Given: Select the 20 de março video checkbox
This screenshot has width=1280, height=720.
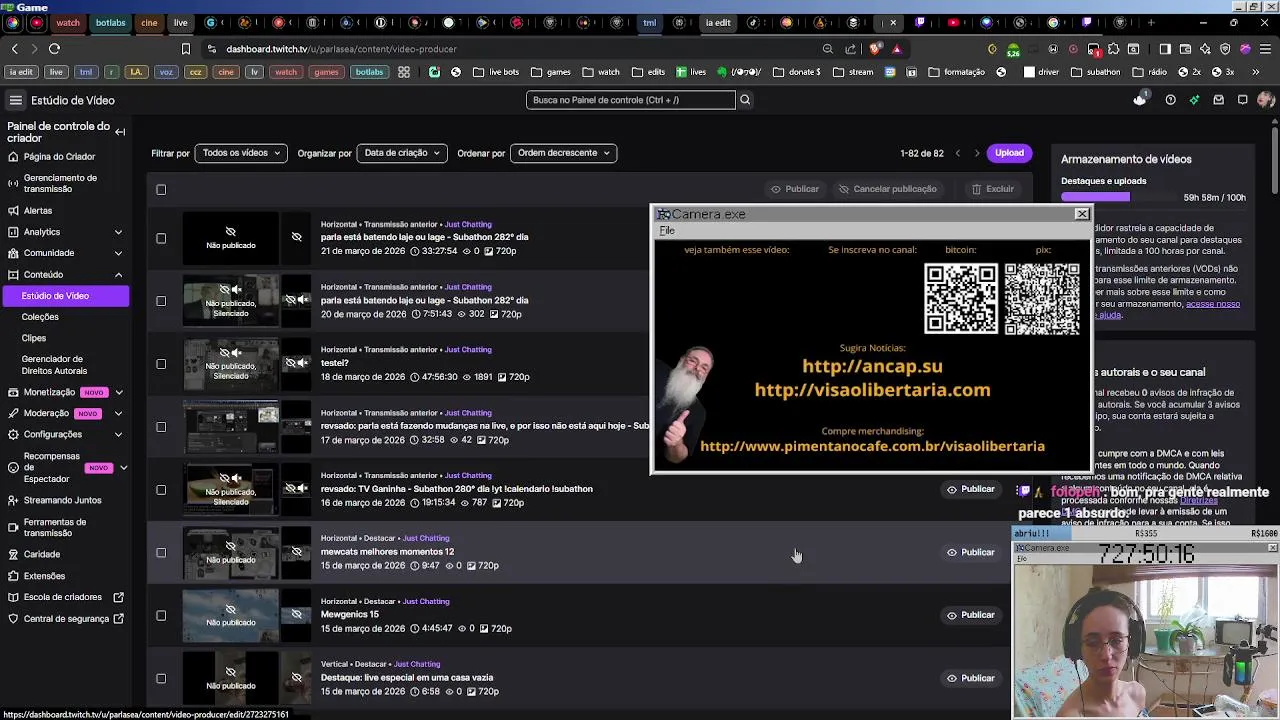Looking at the screenshot, I should [161, 301].
